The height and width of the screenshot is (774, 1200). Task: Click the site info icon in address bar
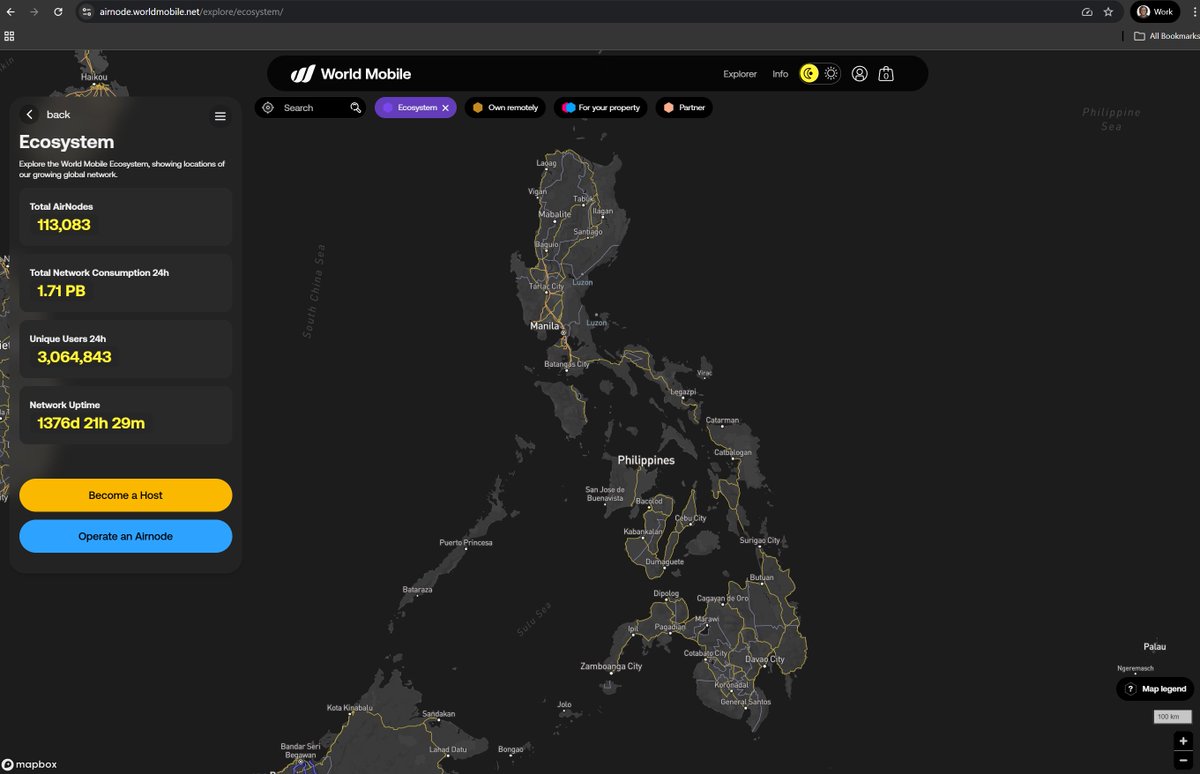coord(87,12)
